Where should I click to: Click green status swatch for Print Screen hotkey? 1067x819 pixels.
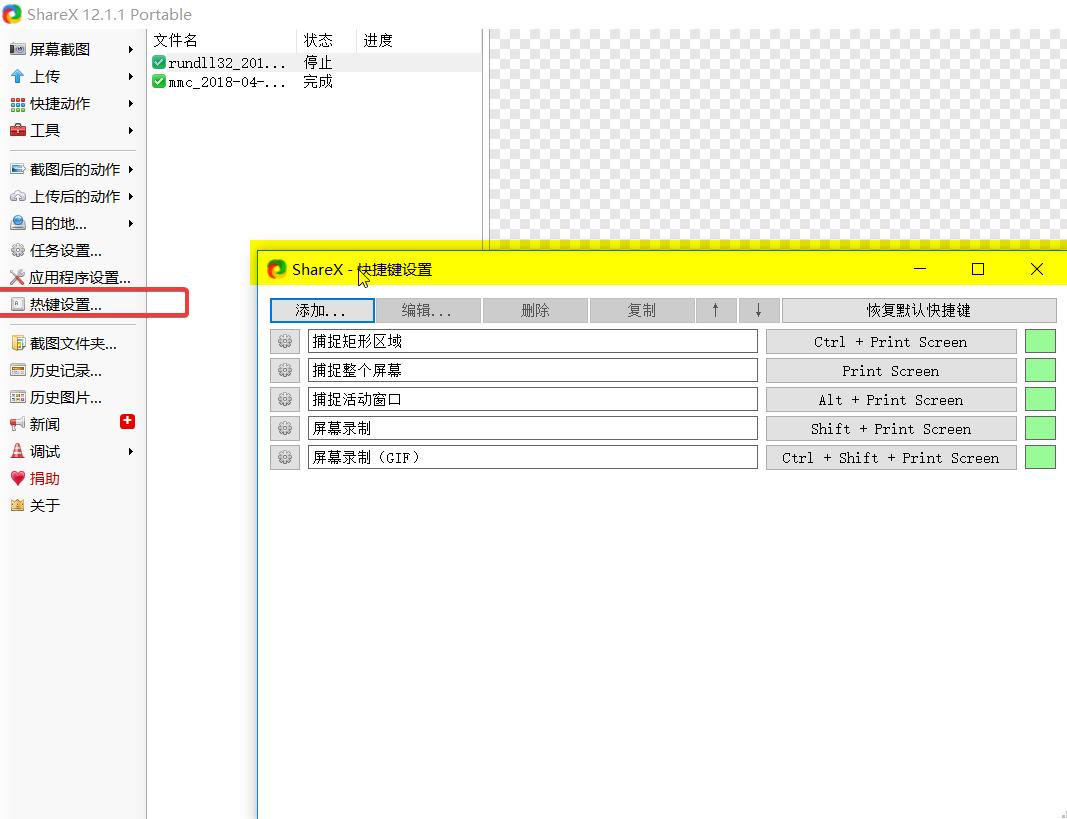tap(1040, 371)
